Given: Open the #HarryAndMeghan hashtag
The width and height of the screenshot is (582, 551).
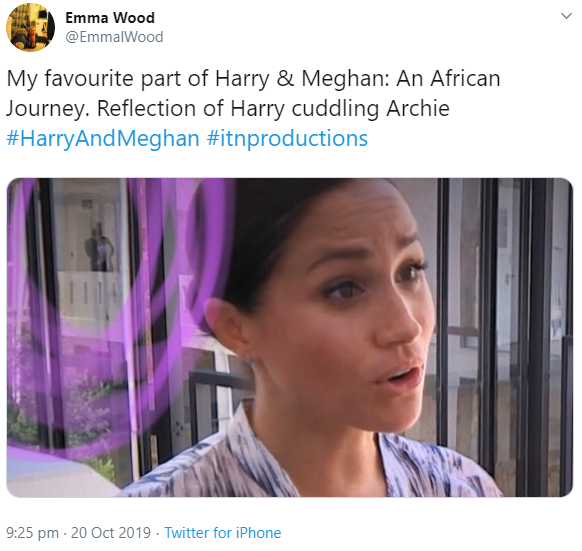Looking at the screenshot, I should coord(103,138).
